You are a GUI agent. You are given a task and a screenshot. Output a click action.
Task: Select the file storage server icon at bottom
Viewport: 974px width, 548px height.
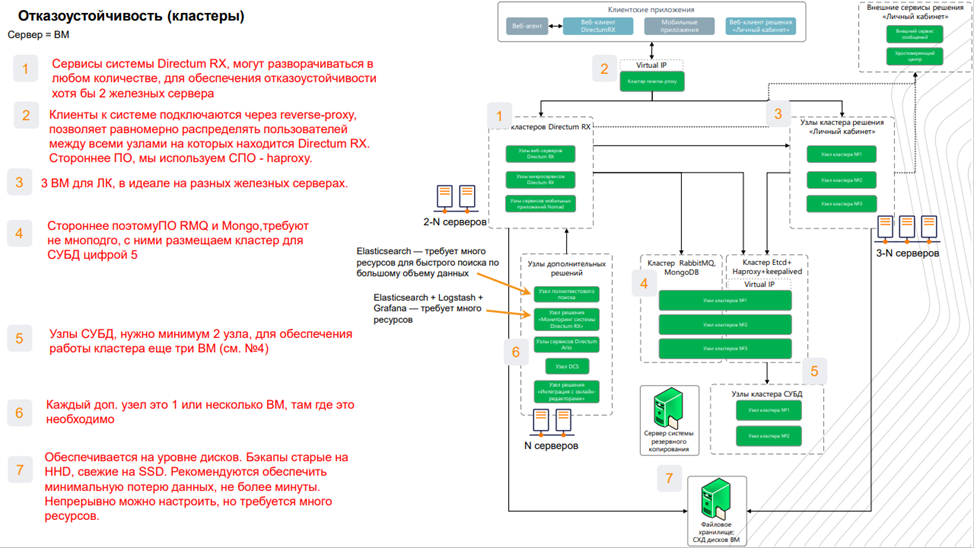(716, 498)
